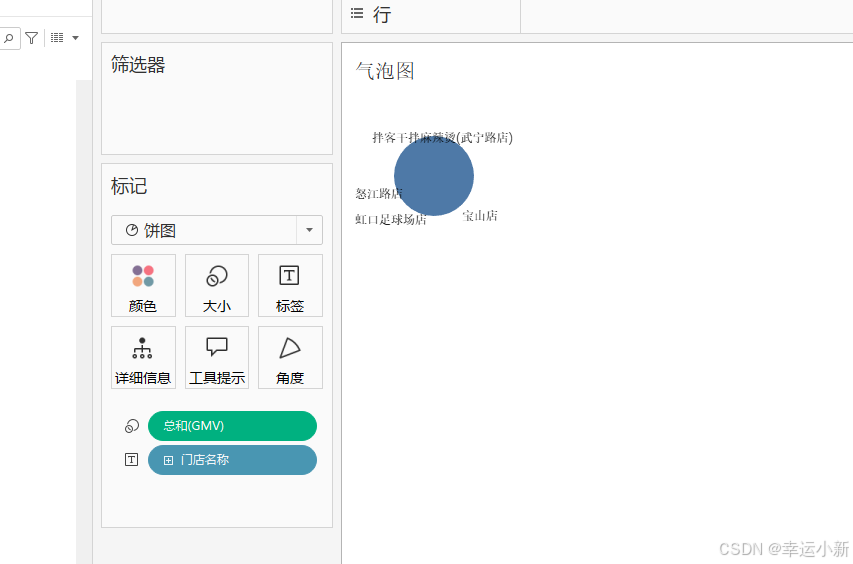Click the 角度 angle card
853x564 pixels.
point(290,357)
